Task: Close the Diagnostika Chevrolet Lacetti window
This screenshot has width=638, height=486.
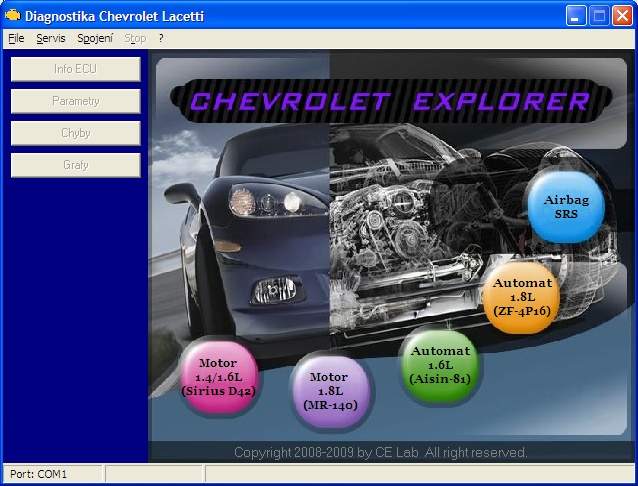Action: point(623,16)
